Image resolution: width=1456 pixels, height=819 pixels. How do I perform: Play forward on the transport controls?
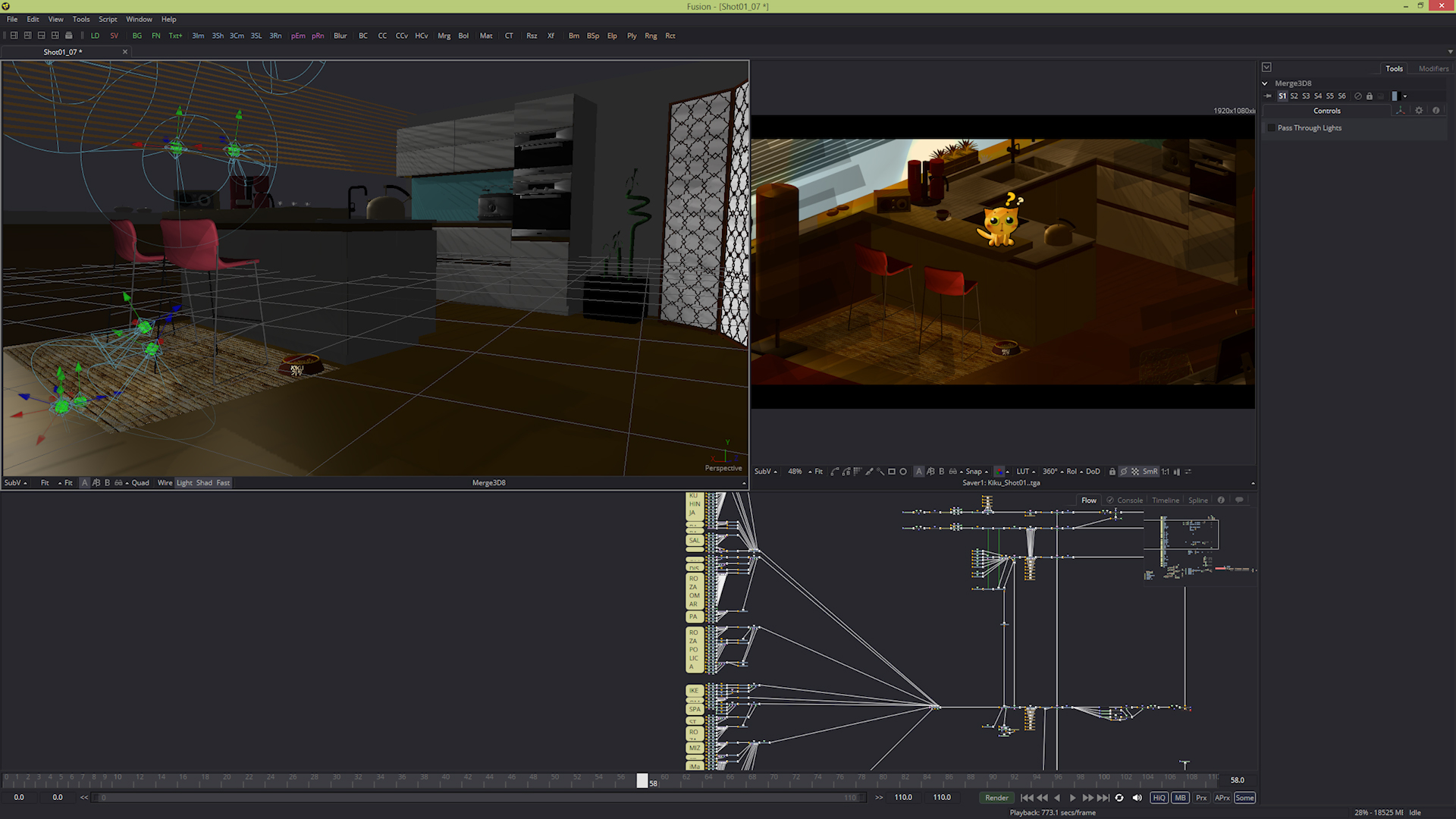click(1072, 798)
